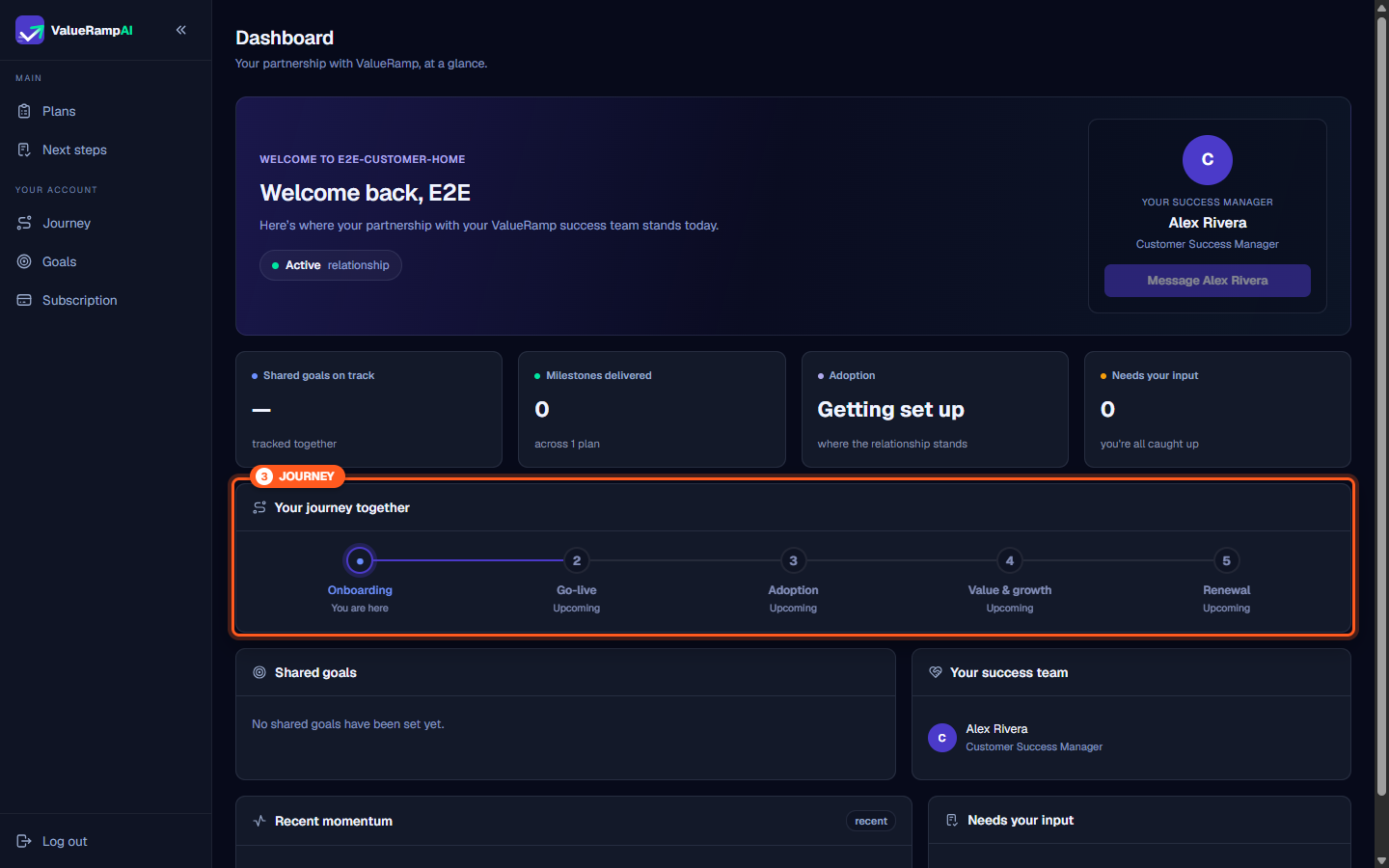Collapse the sidebar with double-chevron icon

[181, 30]
